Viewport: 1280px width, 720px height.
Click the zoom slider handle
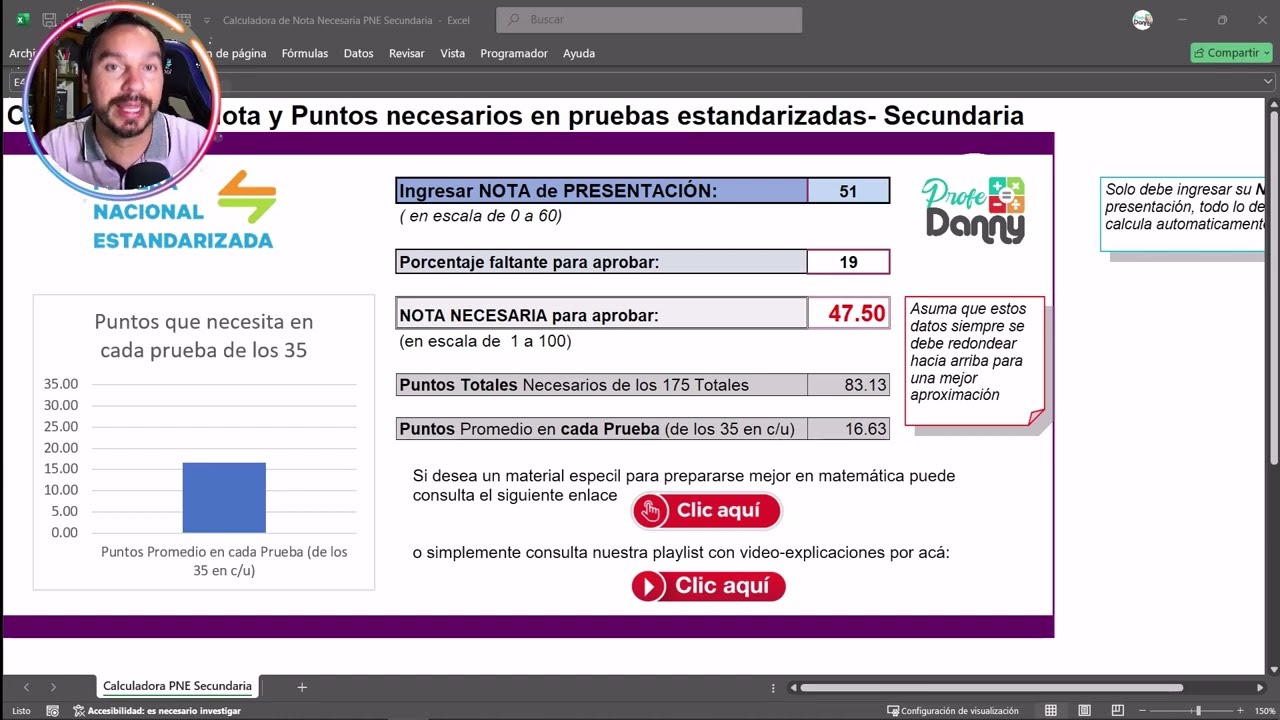point(1199,711)
